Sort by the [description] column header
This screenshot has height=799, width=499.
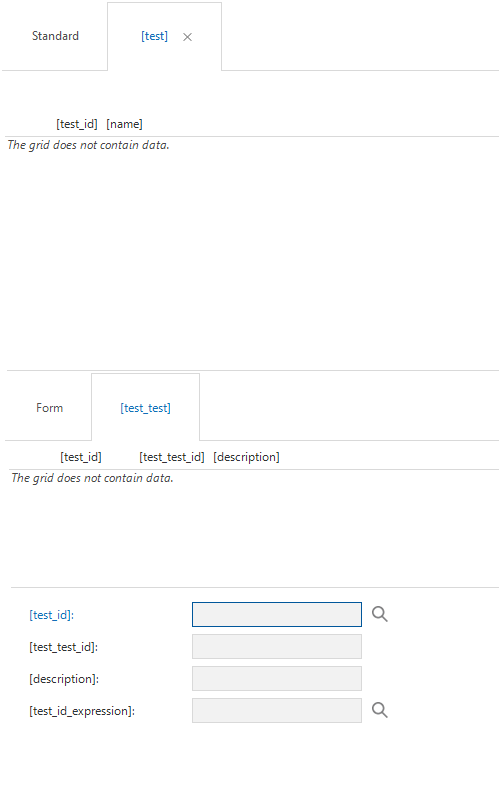[x=246, y=457]
